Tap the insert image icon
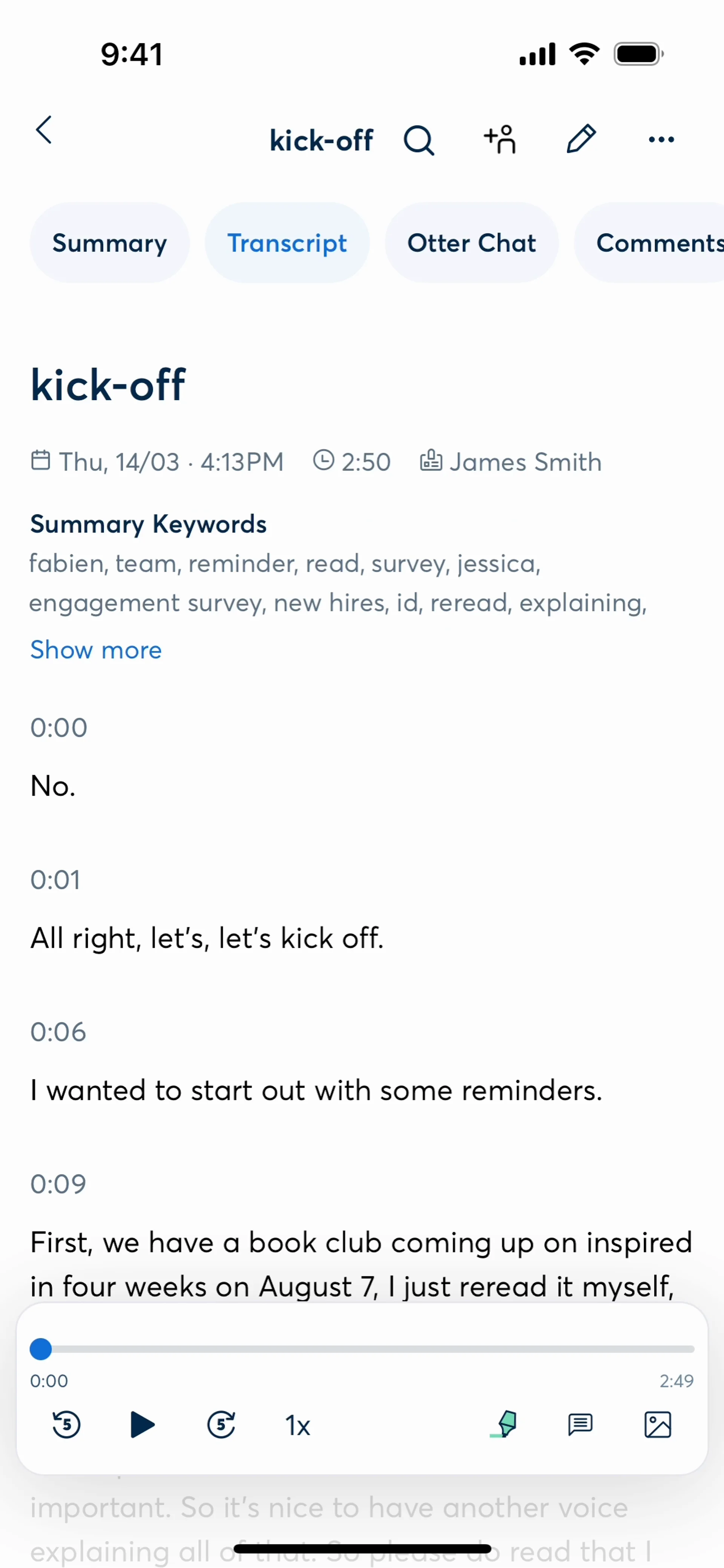Image resolution: width=724 pixels, height=1568 pixels. [x=658, y=1425]
